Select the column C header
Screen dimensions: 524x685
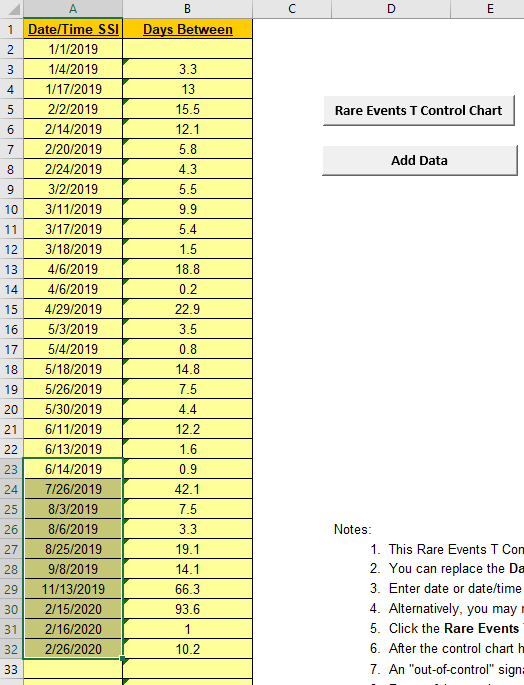click(x=292, y=9)
